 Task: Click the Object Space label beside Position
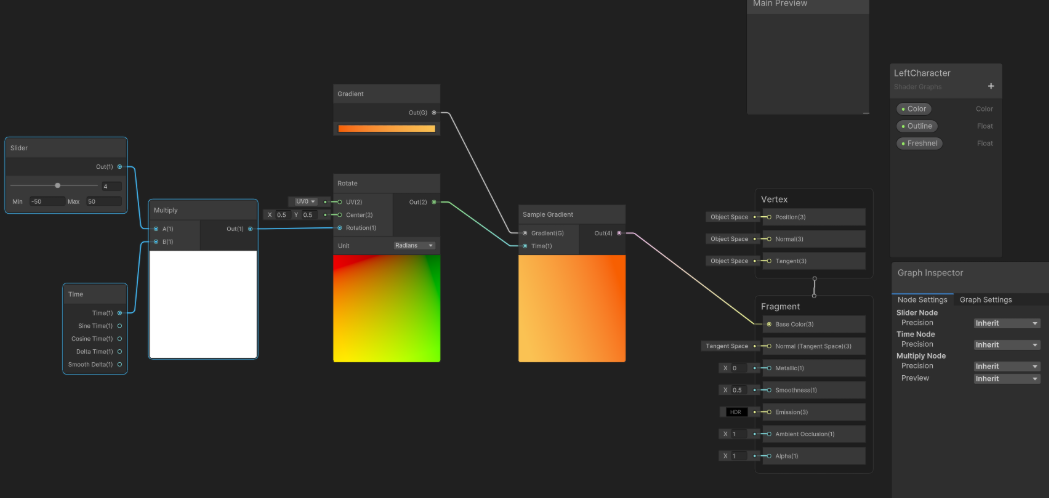(729, 217)
